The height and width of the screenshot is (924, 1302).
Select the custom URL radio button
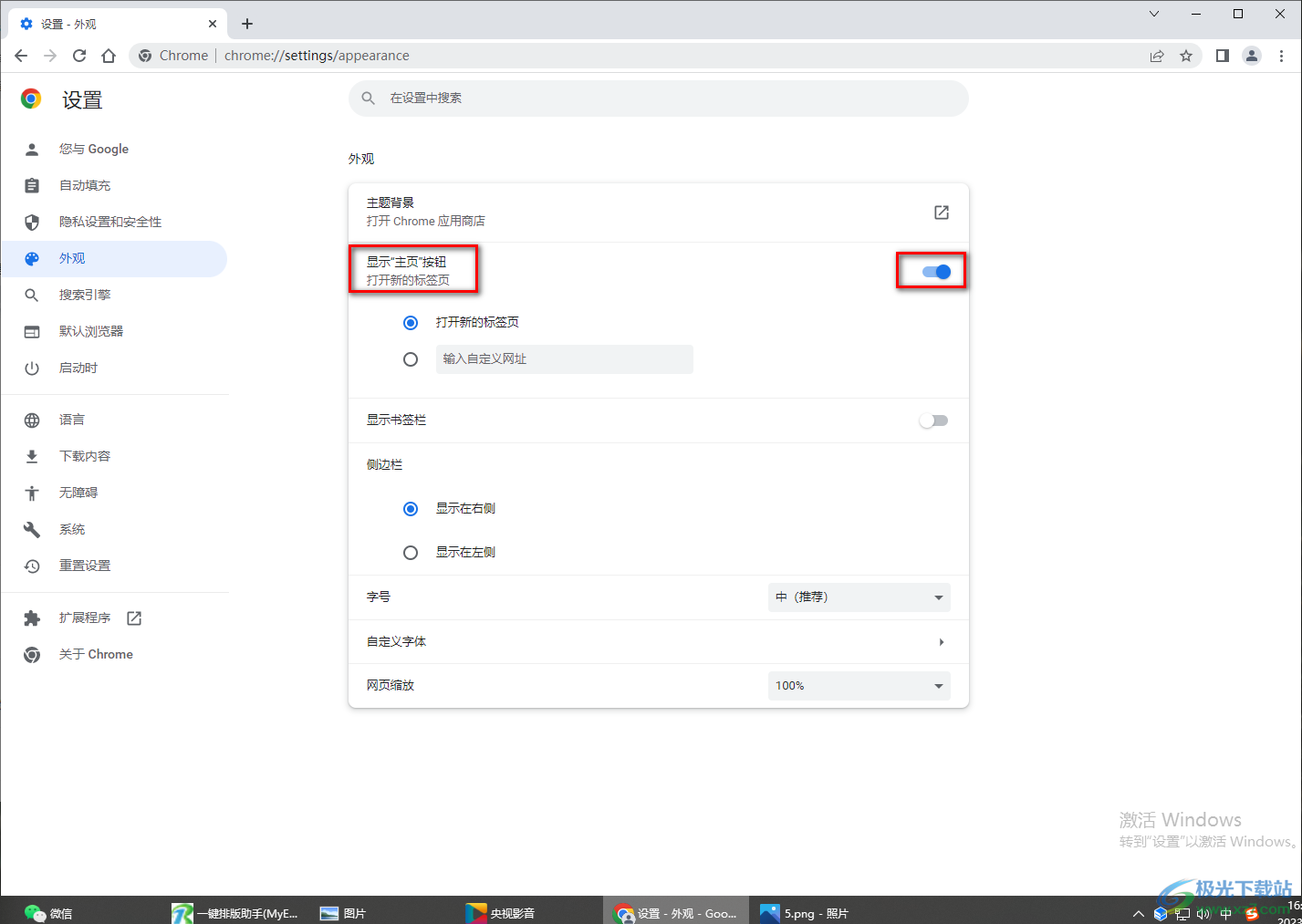411,359
